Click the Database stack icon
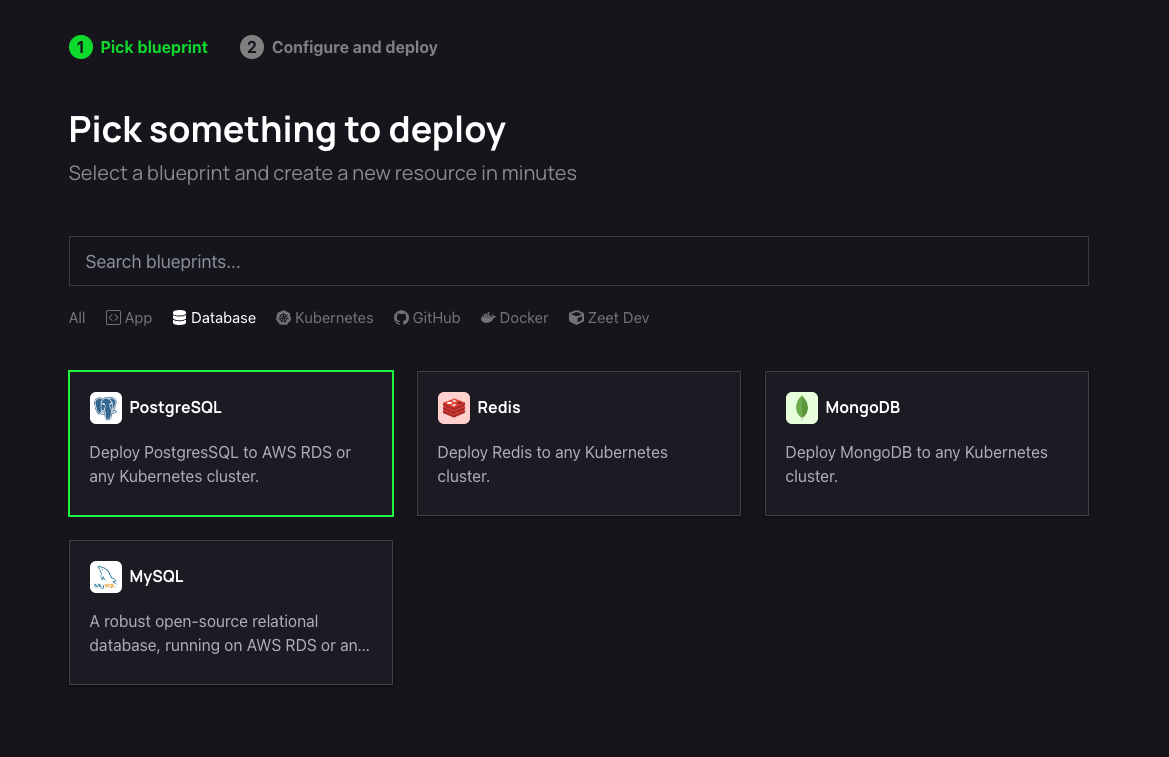This screenshot has height=757, width=1169. point(180,318)
